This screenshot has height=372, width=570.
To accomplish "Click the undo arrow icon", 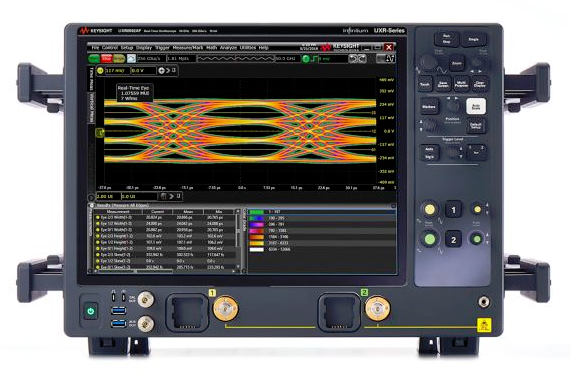I will coord(353,59).
